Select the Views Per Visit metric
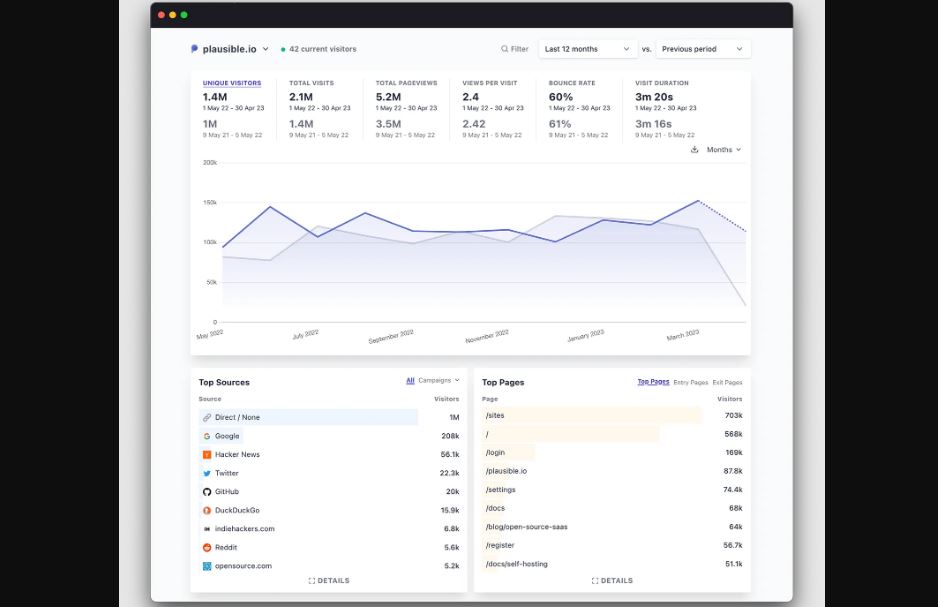This screenshot has height=607, width=938. click(490, 83)
